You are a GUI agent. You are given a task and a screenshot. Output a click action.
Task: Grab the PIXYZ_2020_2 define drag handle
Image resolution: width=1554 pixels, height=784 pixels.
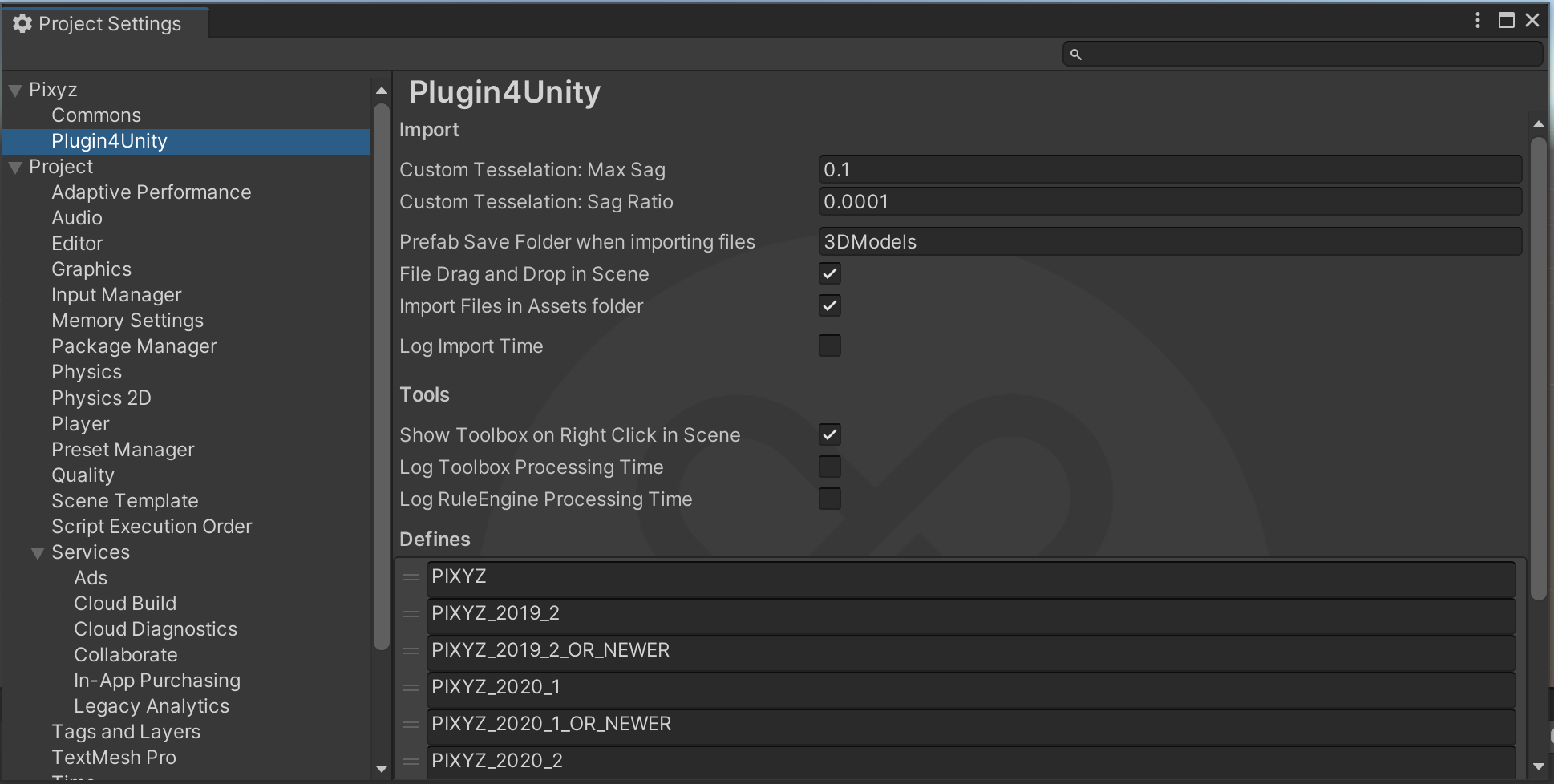tap(411, 762)
